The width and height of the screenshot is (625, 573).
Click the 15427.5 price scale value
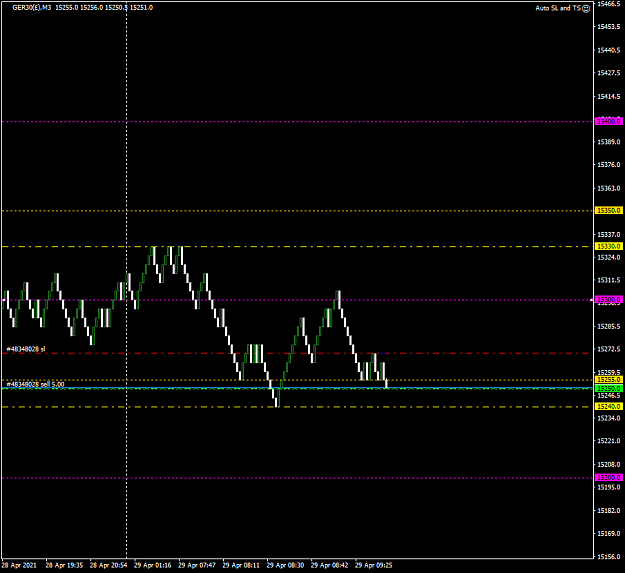[609, 73]
